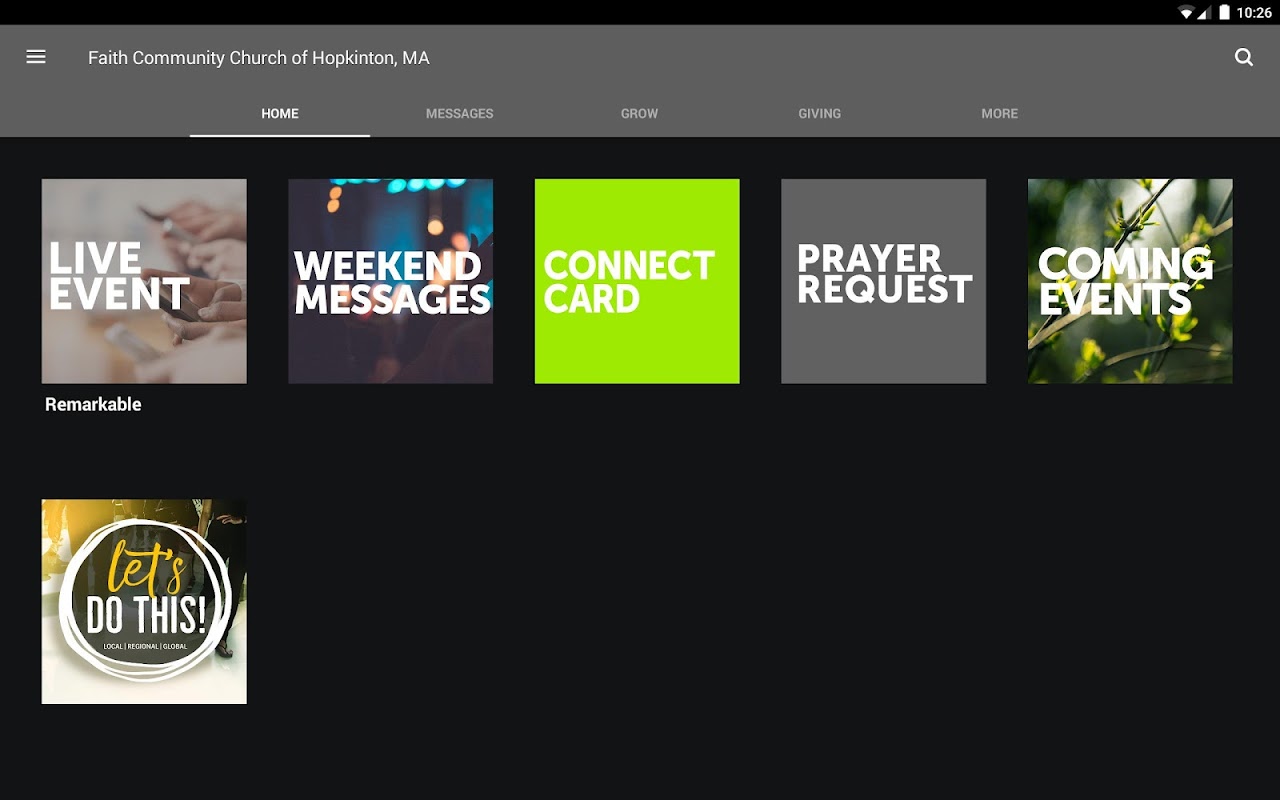
Task: Open the More tab
Action: coord(999,113)
